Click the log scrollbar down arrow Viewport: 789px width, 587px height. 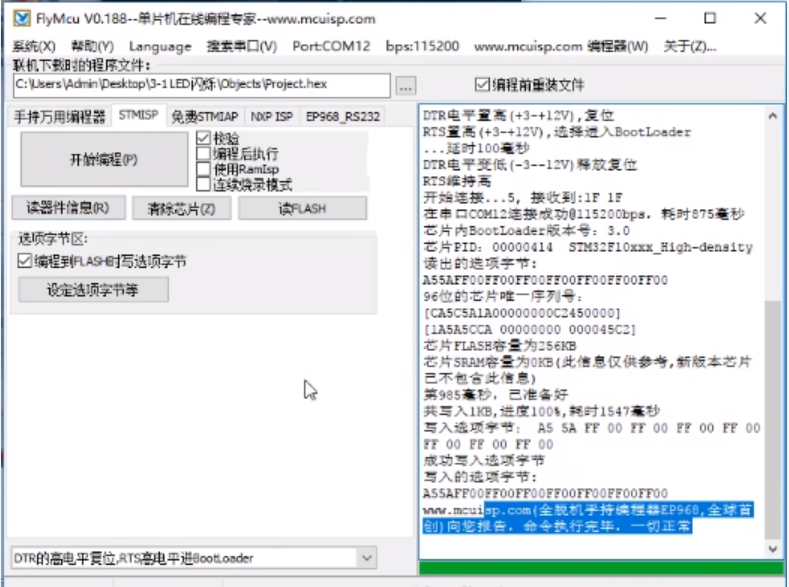click(772, 549)
